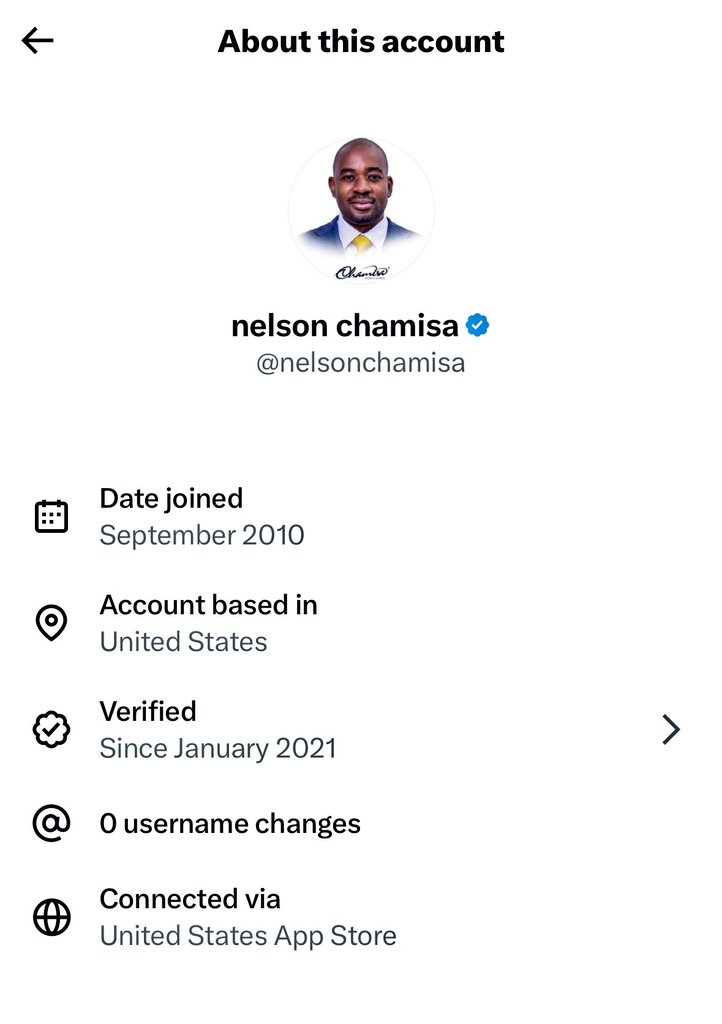Viewport: 722px width, 1024px height.
Task: Click 'United States App Store' text
Action: tap(248, 936)
